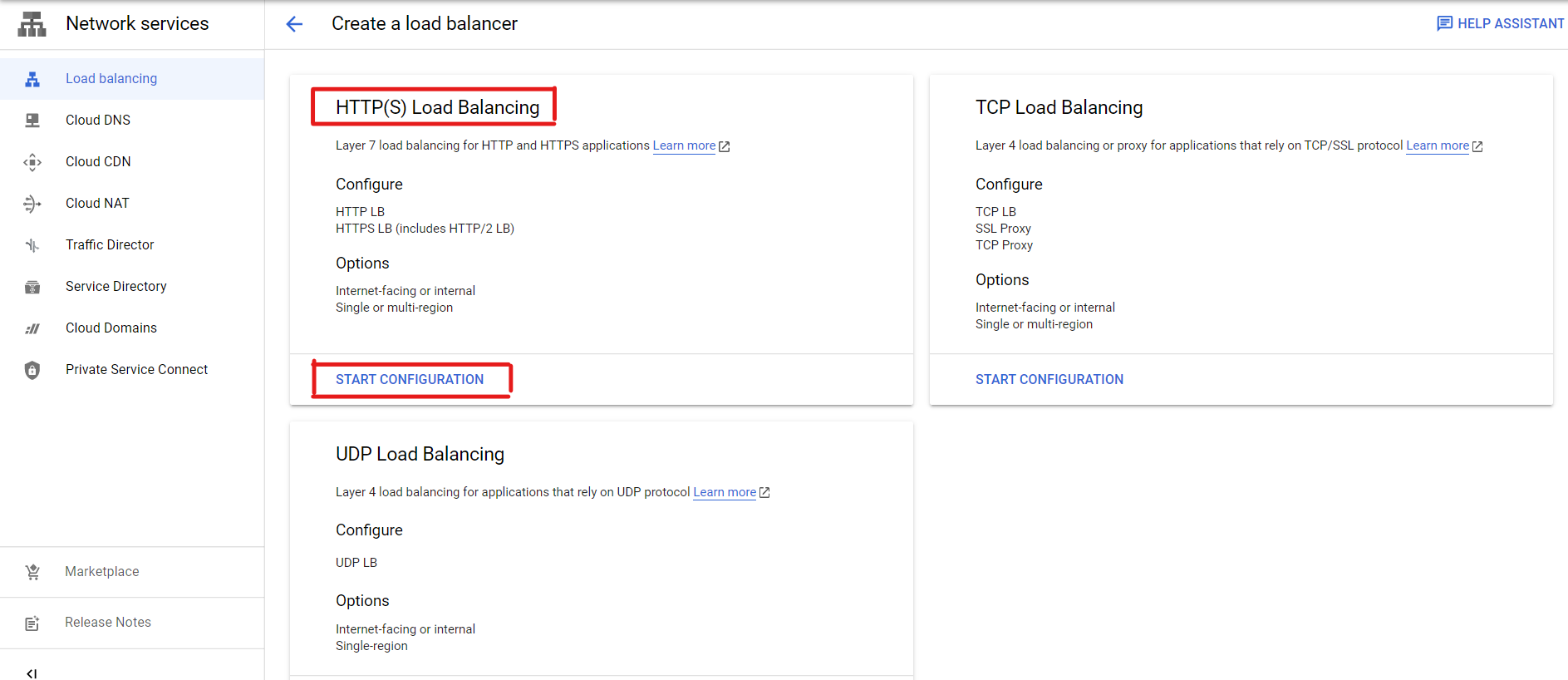Screen dimensions: 1568x680
Task: Click the HTTP LB text
Action: (360, 212)
